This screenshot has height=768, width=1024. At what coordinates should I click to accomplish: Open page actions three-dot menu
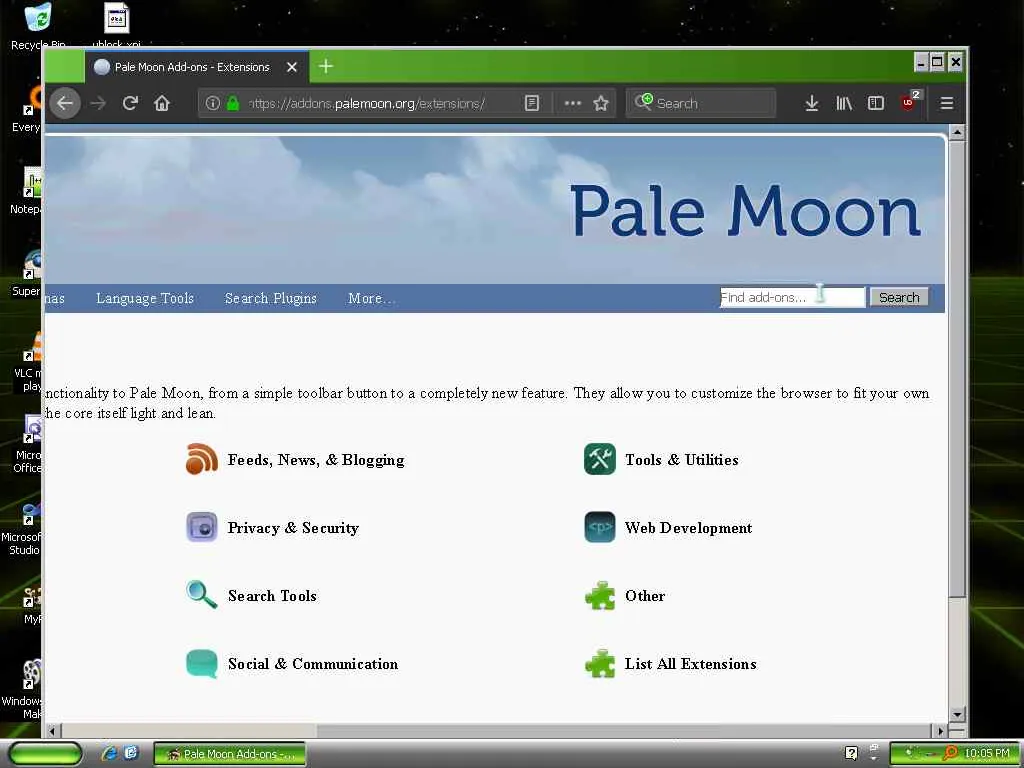click(x=573, y=103)
